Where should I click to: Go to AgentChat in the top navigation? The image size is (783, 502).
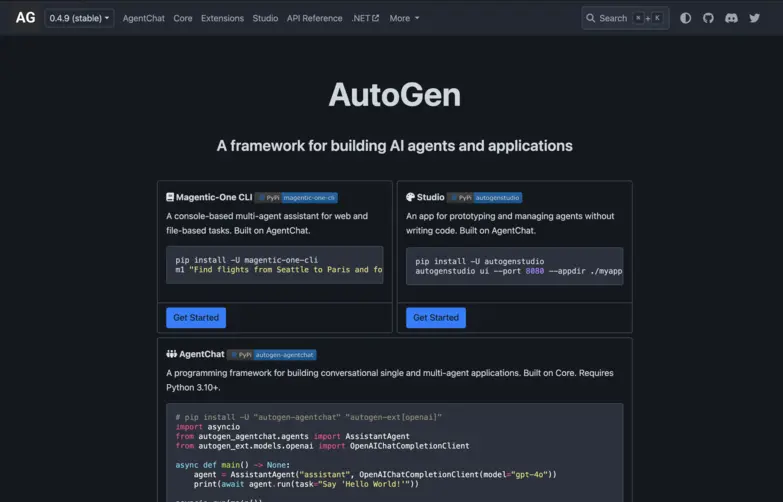pos(143,18)
